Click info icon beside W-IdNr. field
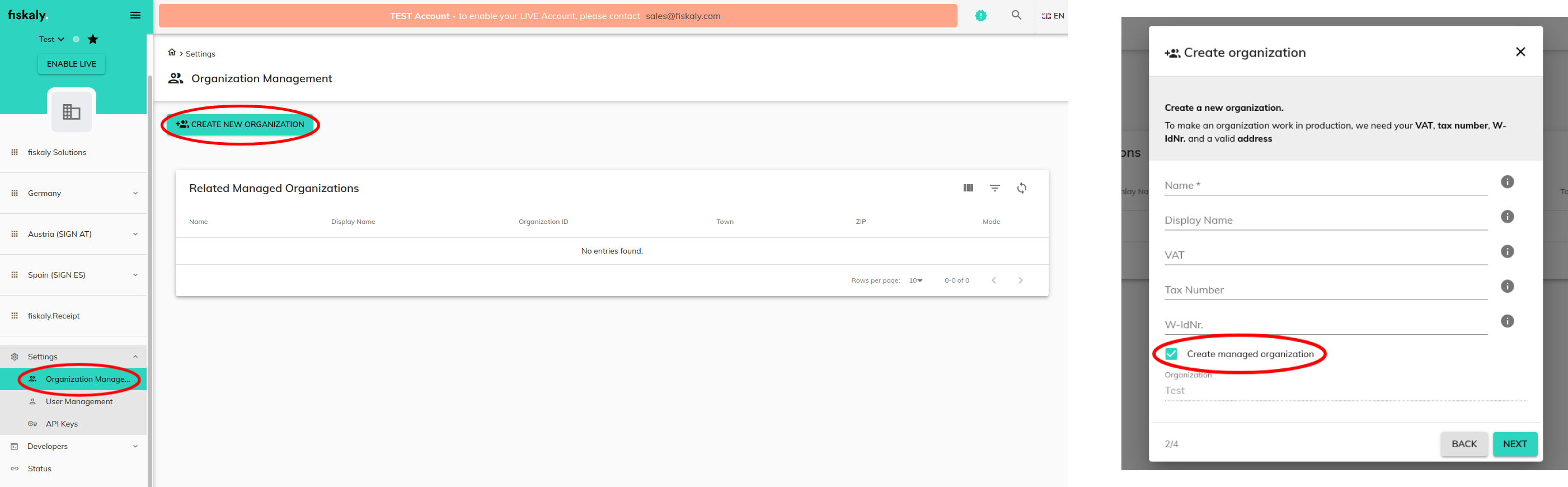1568x487 pixels. (1507, 321)
